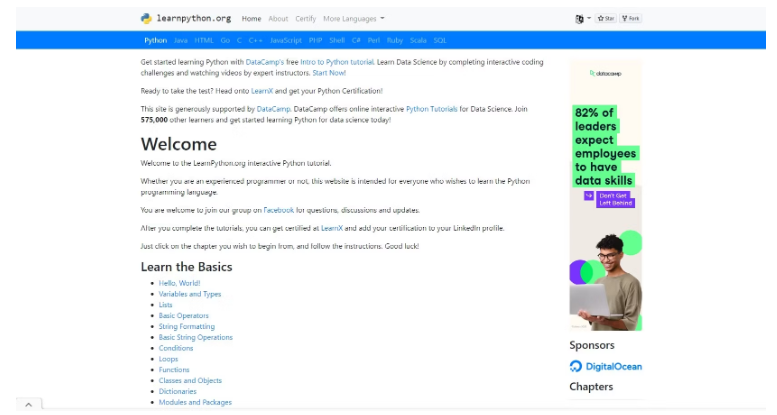Click the GitHub Star button
Image resolution: width=777 pixels, height=415 pixels.
[x=606, y=18]
